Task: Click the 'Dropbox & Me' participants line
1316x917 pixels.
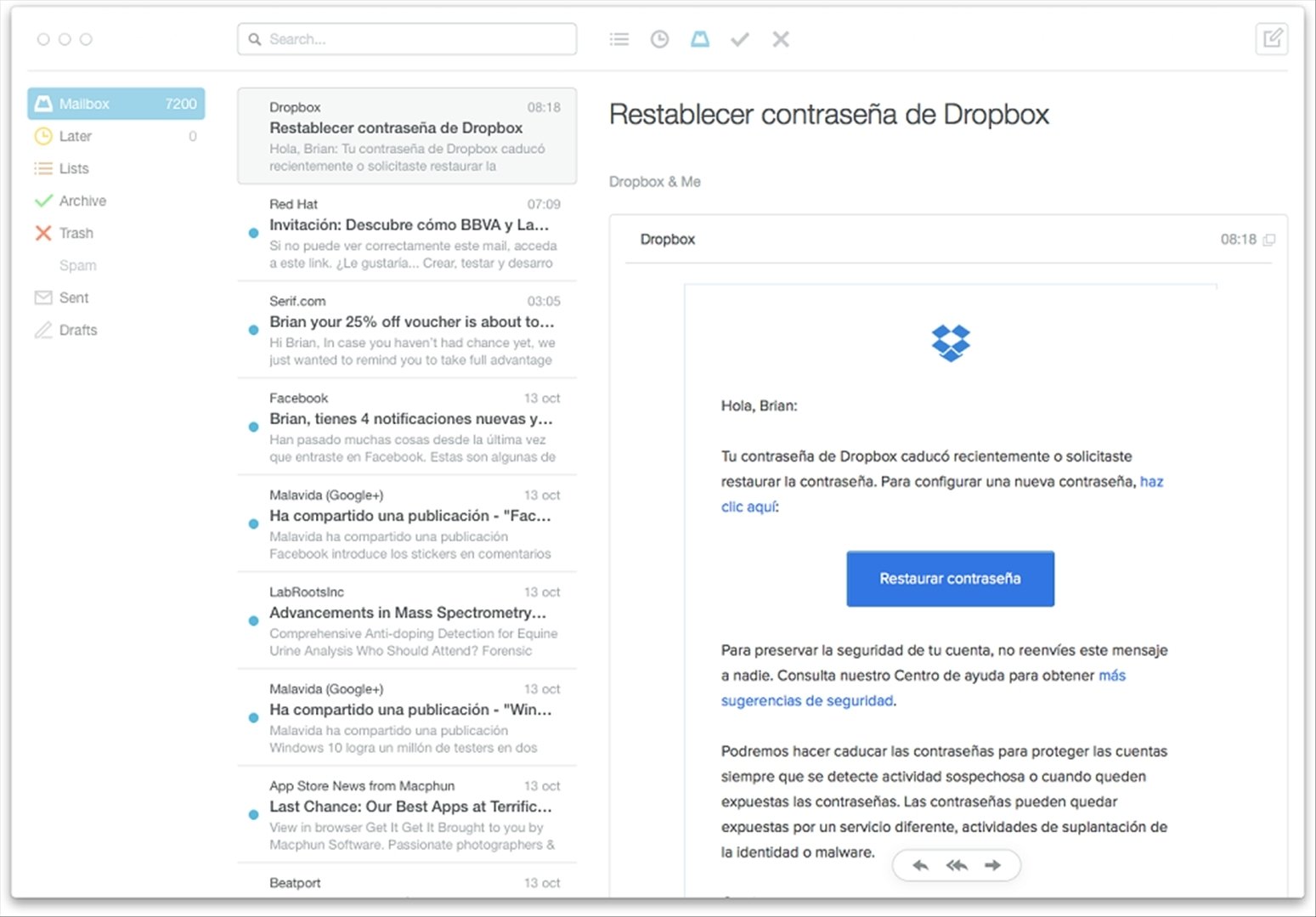Action: click(x=655, y=182)
